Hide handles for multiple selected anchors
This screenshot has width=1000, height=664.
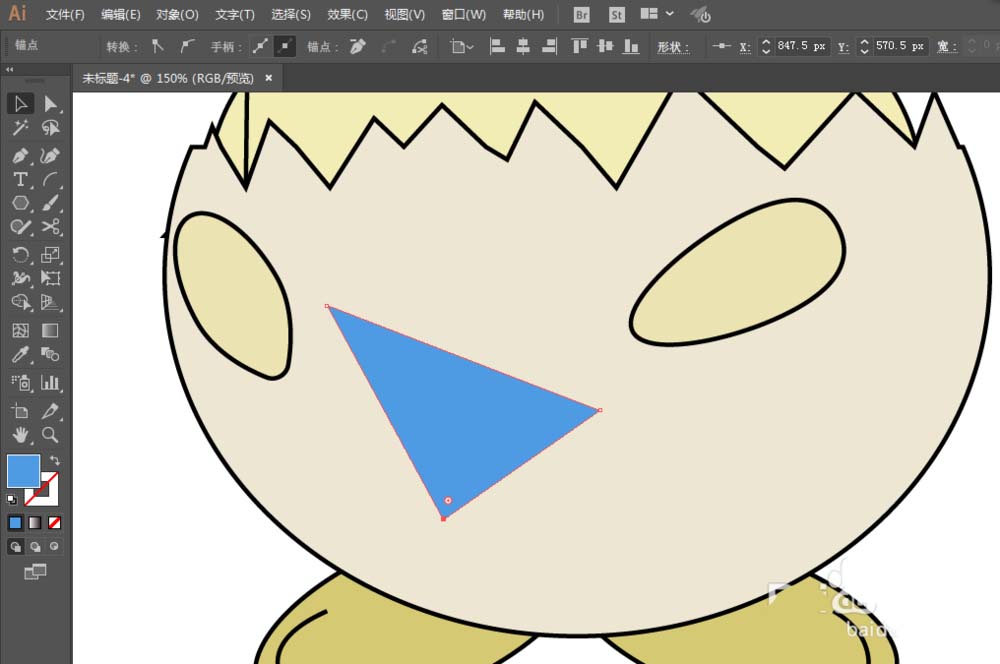pyautogui.click(x=284, y=46)
